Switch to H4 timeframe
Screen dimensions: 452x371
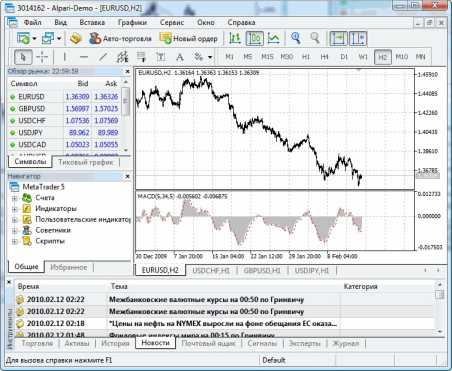tap(325, 57)
